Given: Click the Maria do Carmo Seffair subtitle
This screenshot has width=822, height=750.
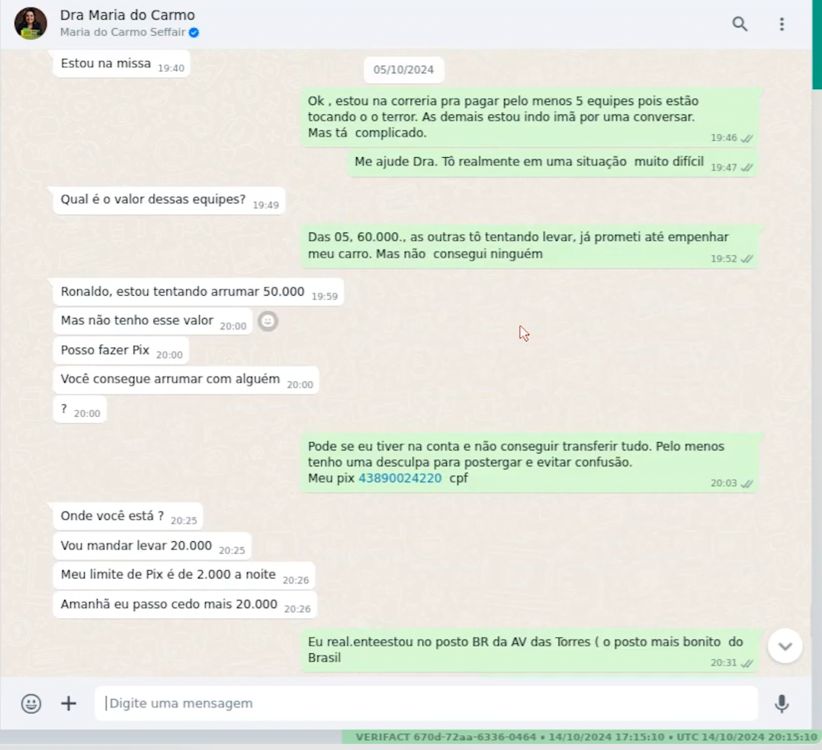Looking at the screenshot, I should click(x=123, y=32).
